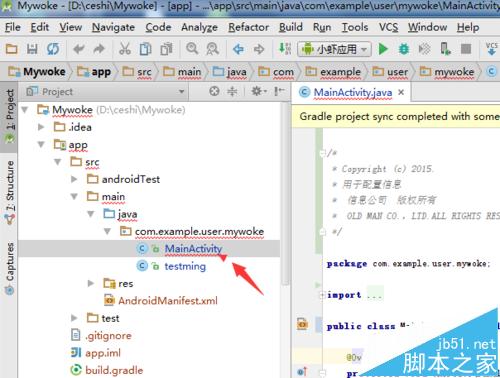Viewport: 500px width, 378px height.
Task: Start Debug with the bug icon
Action: [x=404, y=49]
